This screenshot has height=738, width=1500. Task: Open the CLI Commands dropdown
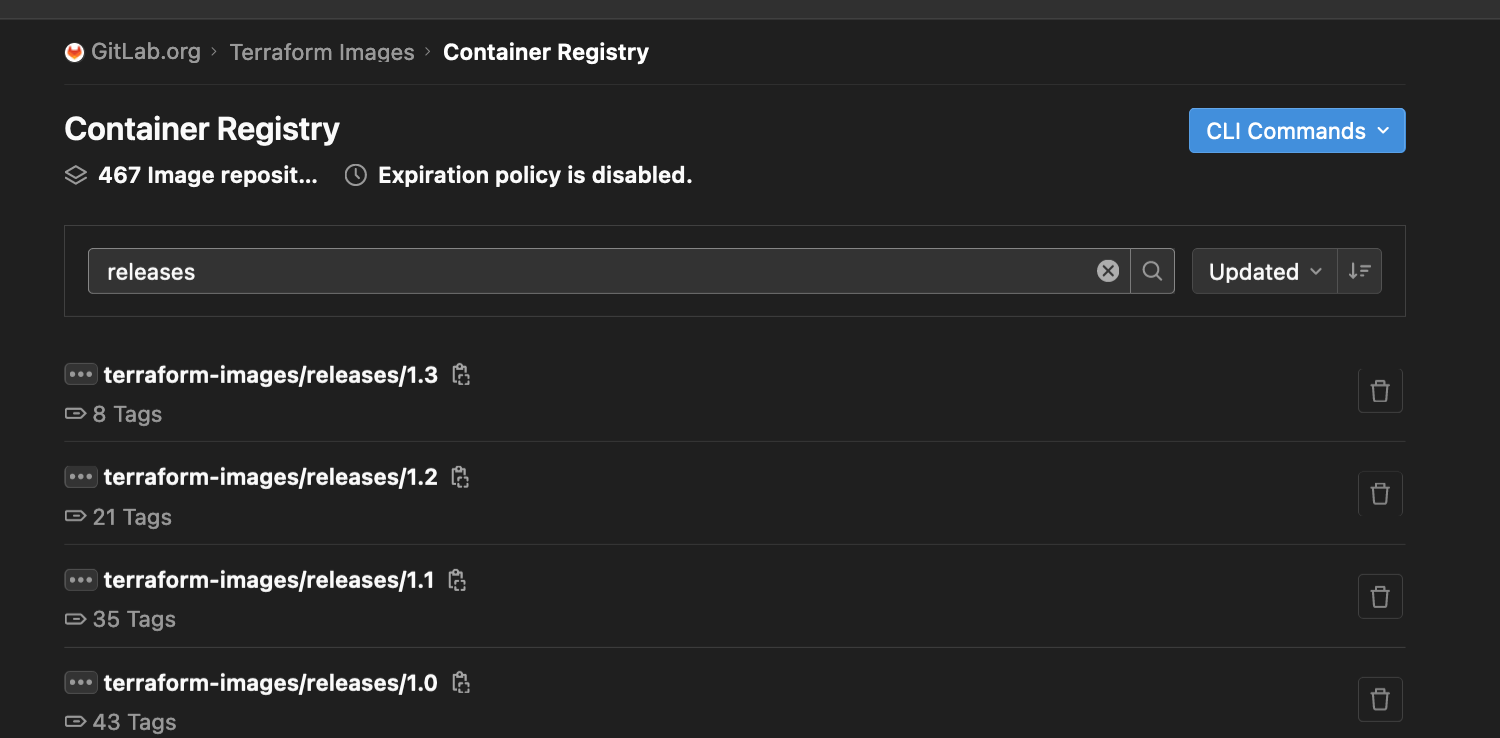pyautogui.click(x=1296, y=131)
